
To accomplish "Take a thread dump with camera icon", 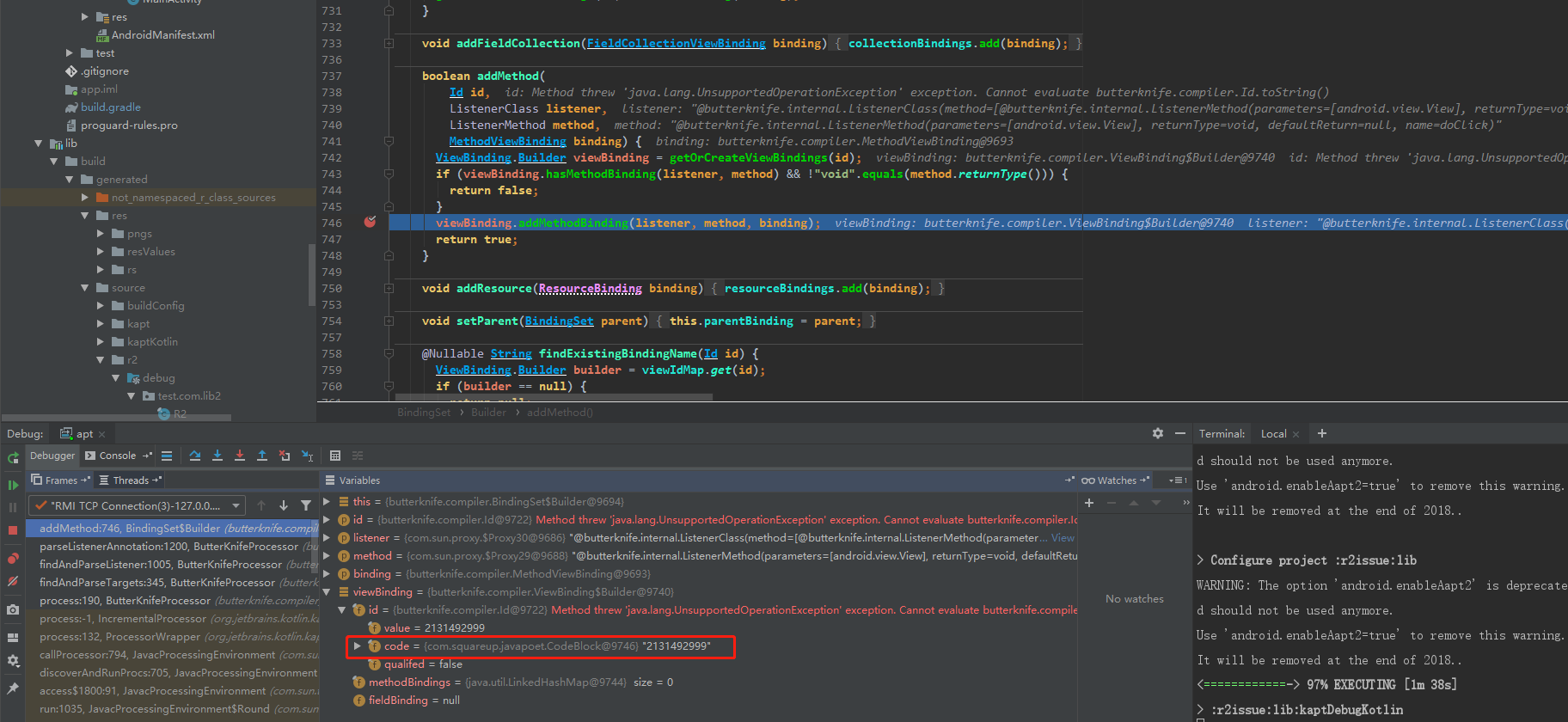I will point(13,609).
